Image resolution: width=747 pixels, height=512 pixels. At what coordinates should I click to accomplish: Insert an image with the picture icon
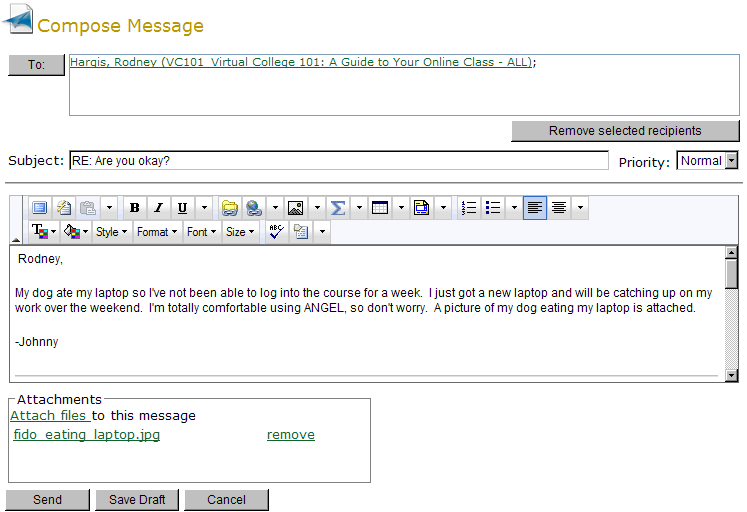[295, 208]
